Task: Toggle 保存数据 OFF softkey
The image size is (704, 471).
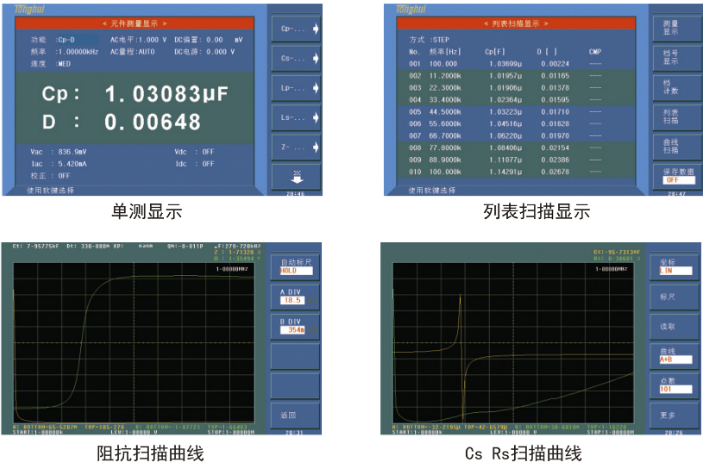Action: tap(677, 176)
